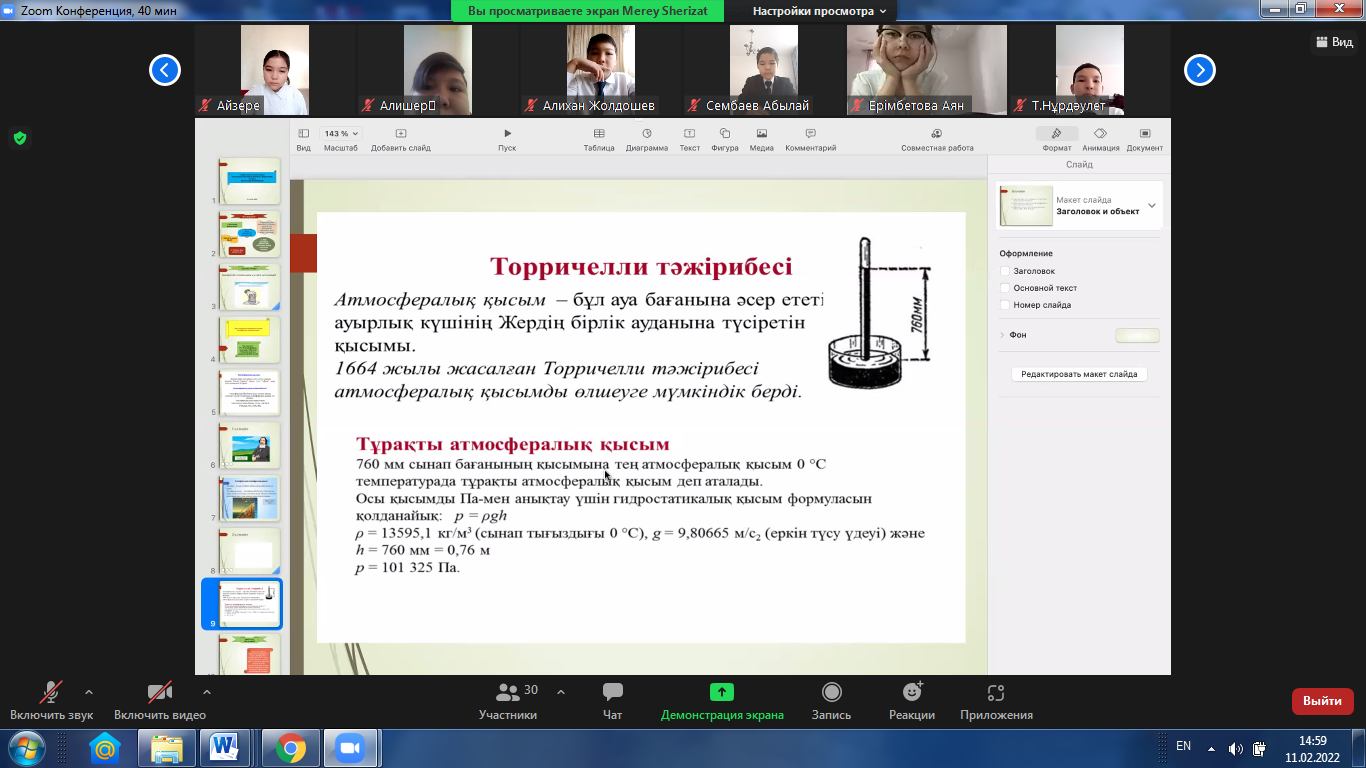Viewport: 1366px width, 768px height.
Task: Open the Reactions (Реакции) menu
Action: coord(911,692)
